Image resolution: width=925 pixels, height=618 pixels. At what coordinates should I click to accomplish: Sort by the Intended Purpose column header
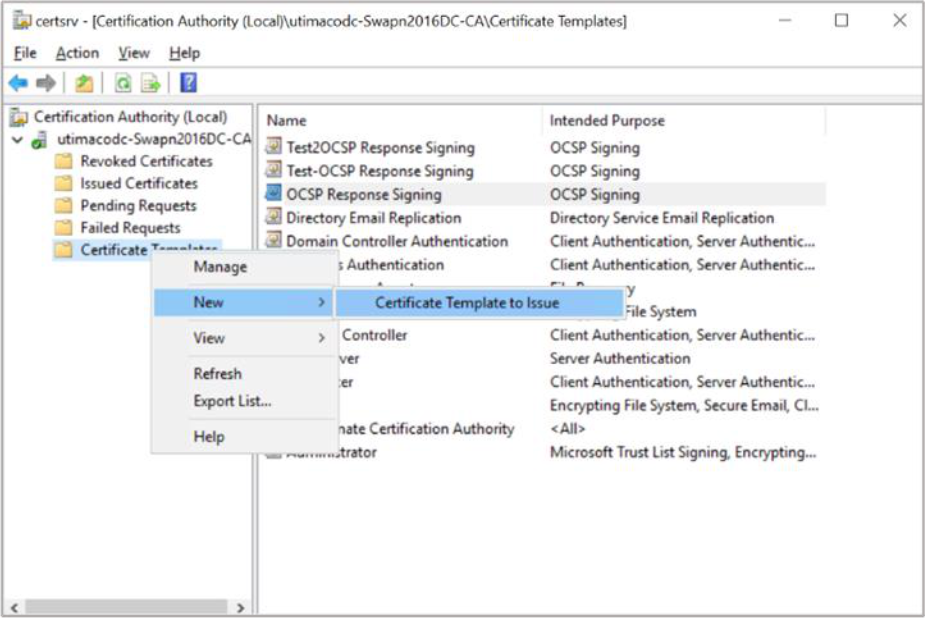coord(607,120)
